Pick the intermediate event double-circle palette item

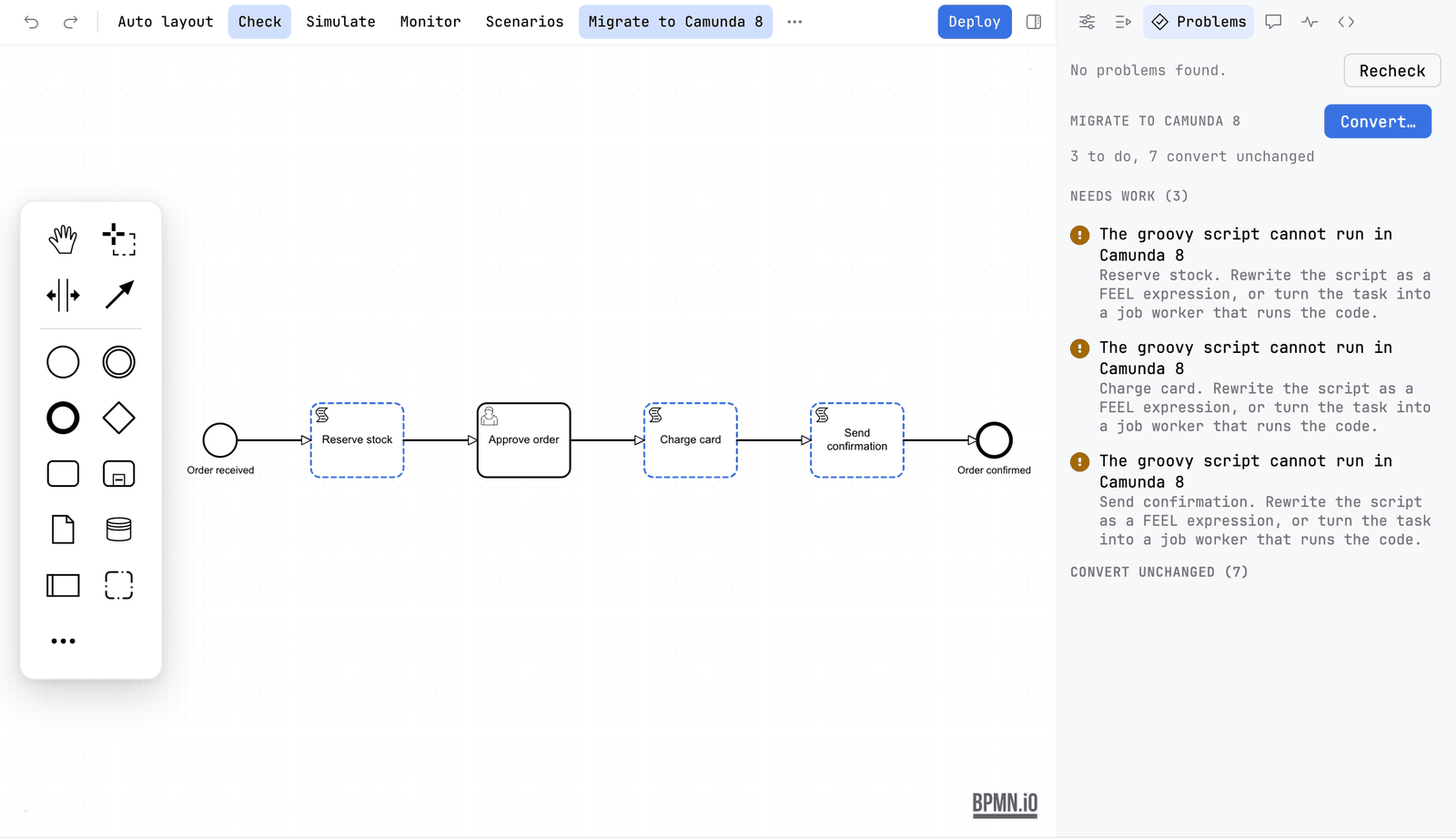(119, 362)
